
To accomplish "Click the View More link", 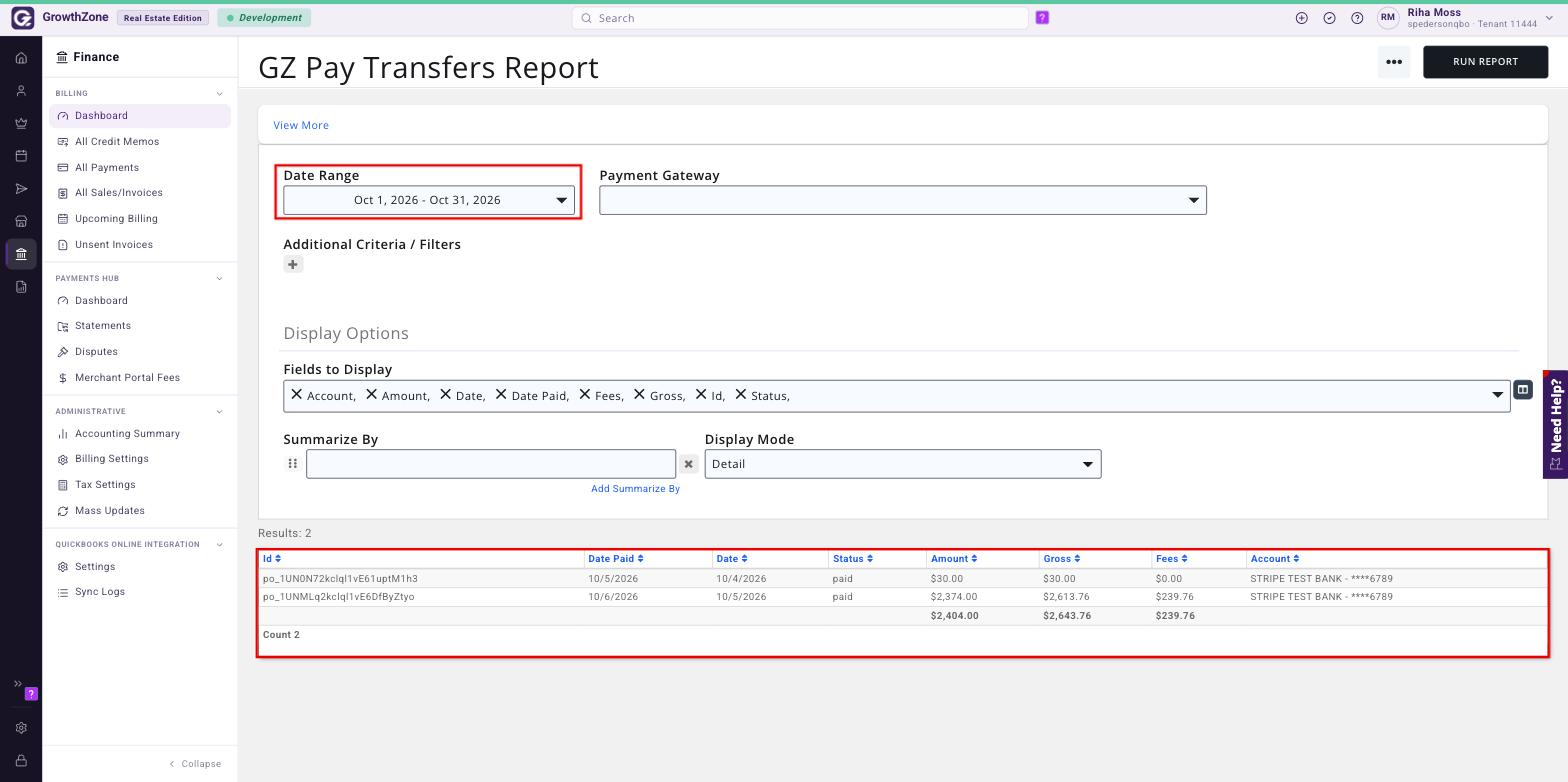I will tap(301, 126).
